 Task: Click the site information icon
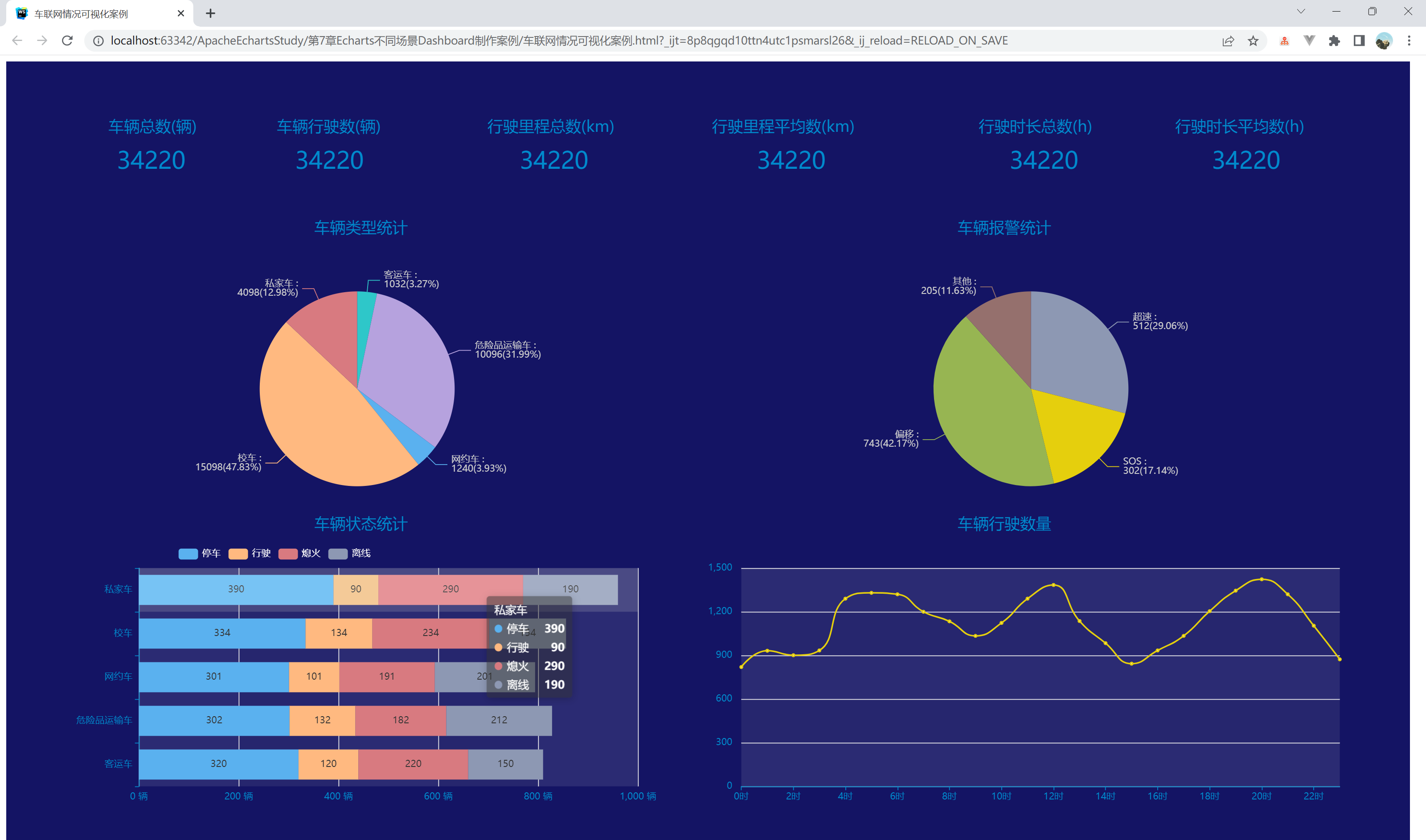point(98,41)
